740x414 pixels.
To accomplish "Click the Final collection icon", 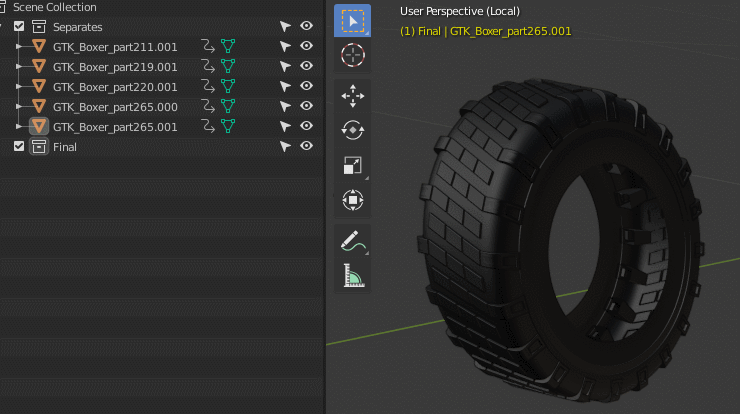I will pyautogui.click(x=39, y=146).
